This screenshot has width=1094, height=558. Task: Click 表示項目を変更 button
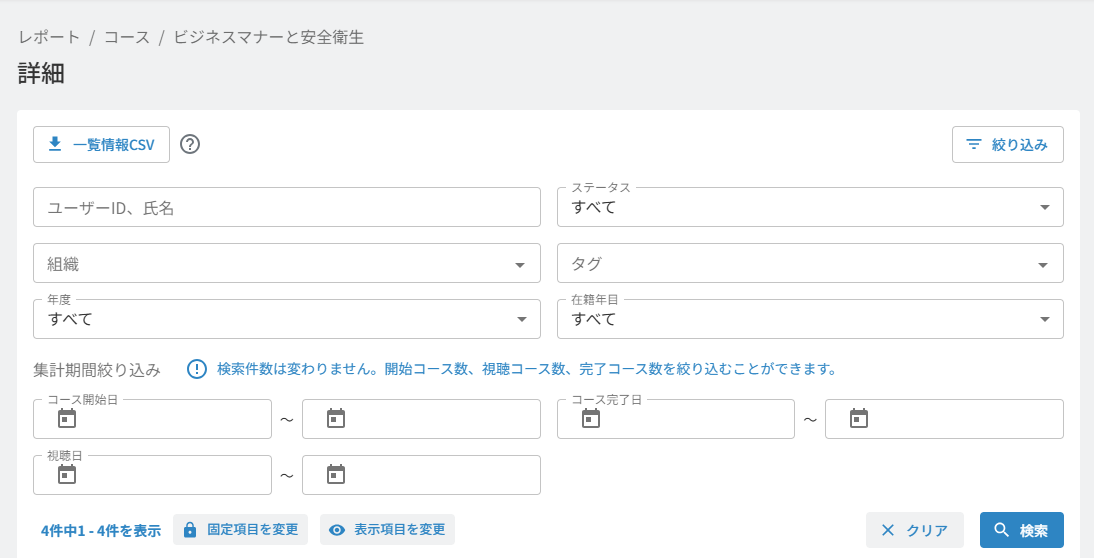[387, 529]
